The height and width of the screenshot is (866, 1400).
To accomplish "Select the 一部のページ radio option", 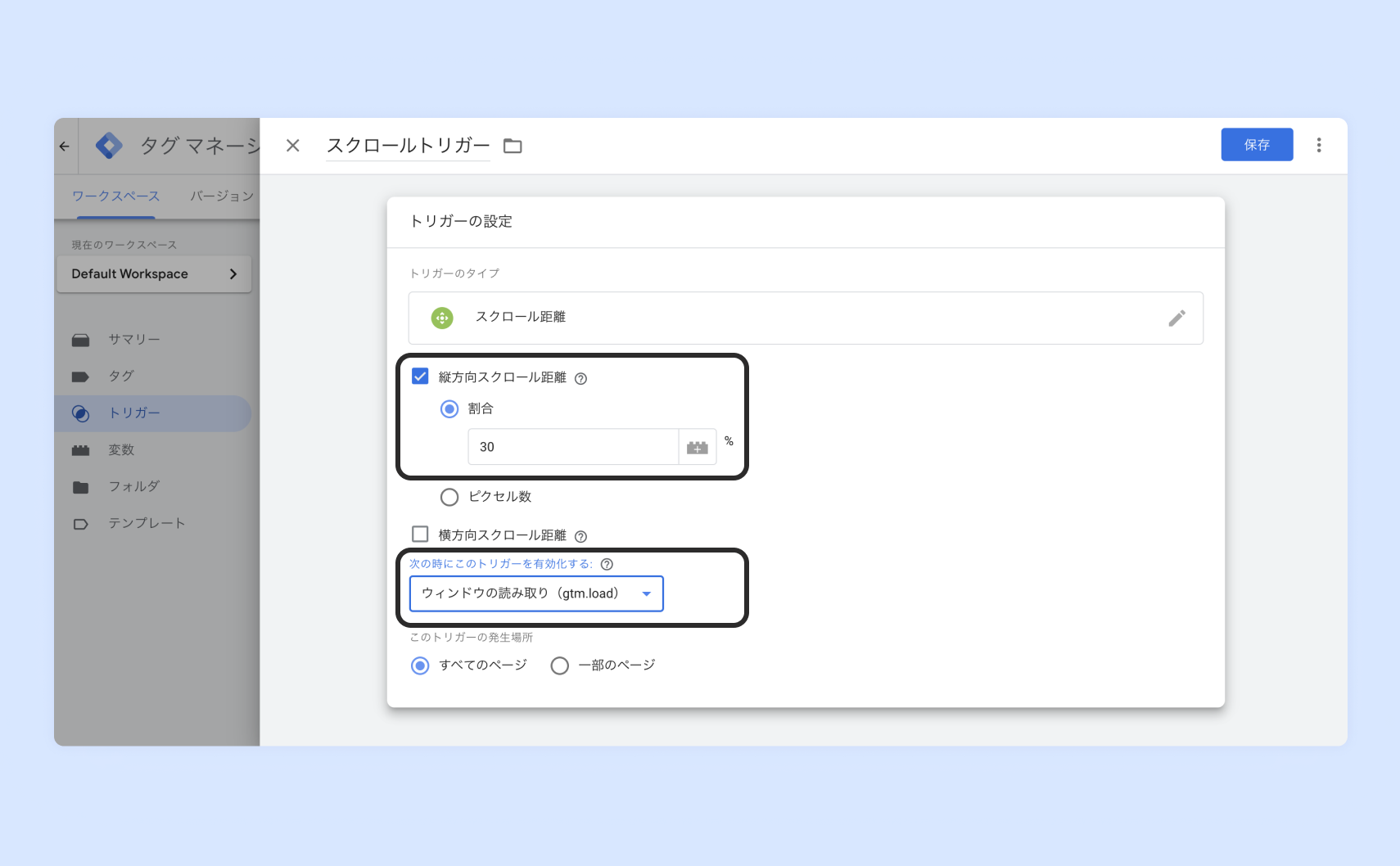I will pos(560,665).
